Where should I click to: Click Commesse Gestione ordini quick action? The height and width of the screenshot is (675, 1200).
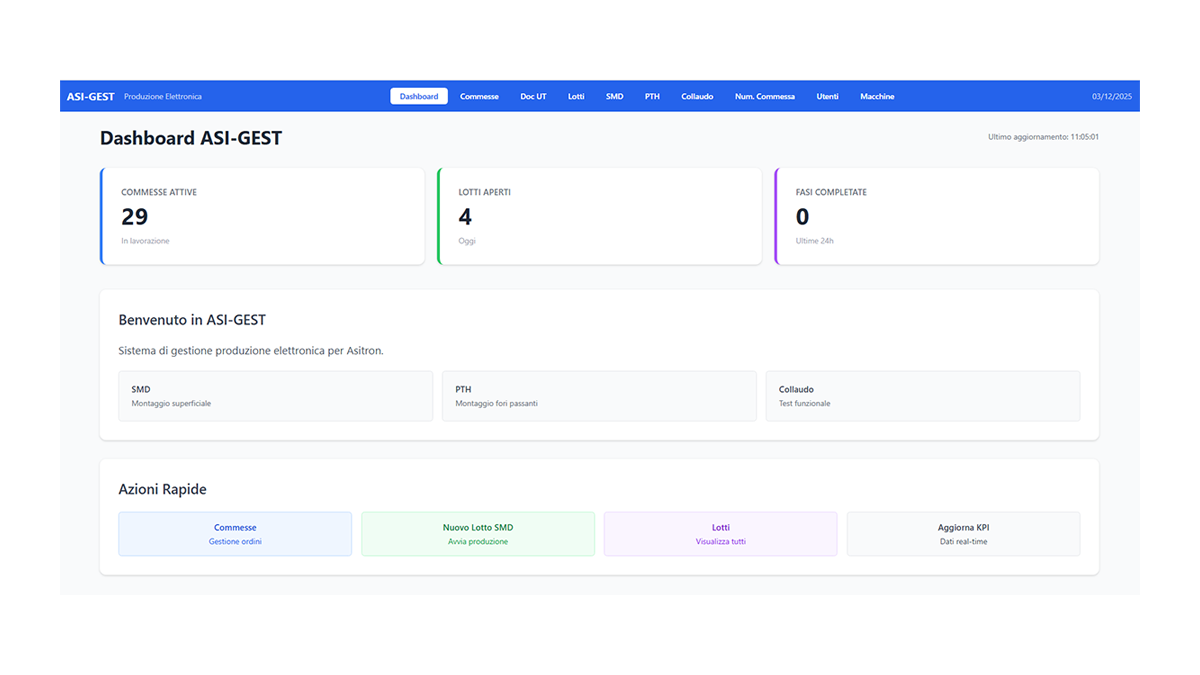click(x=235, y=534)
